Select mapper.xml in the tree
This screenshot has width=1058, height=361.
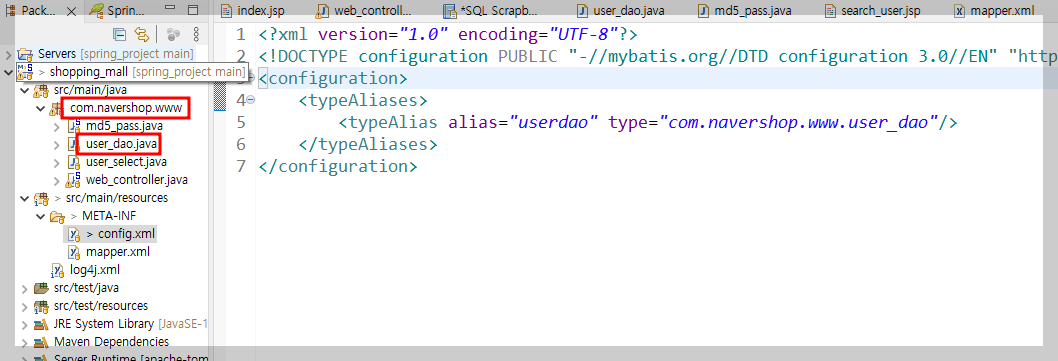(117, 252)
